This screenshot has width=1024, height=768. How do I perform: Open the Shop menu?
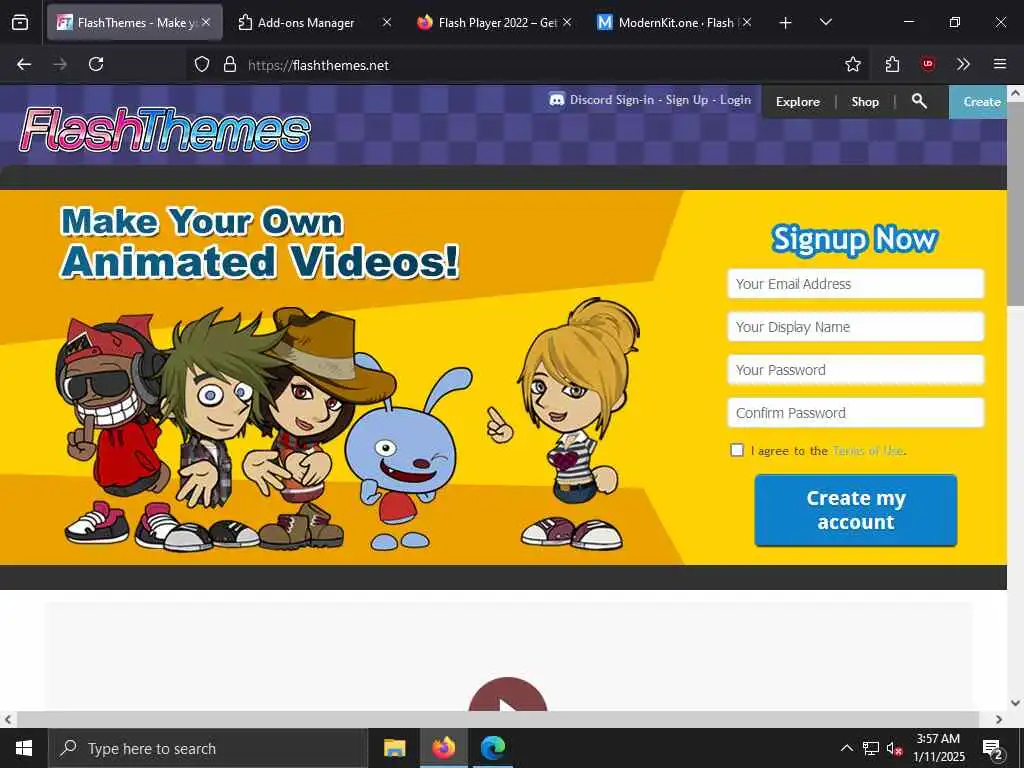(865, 102)
